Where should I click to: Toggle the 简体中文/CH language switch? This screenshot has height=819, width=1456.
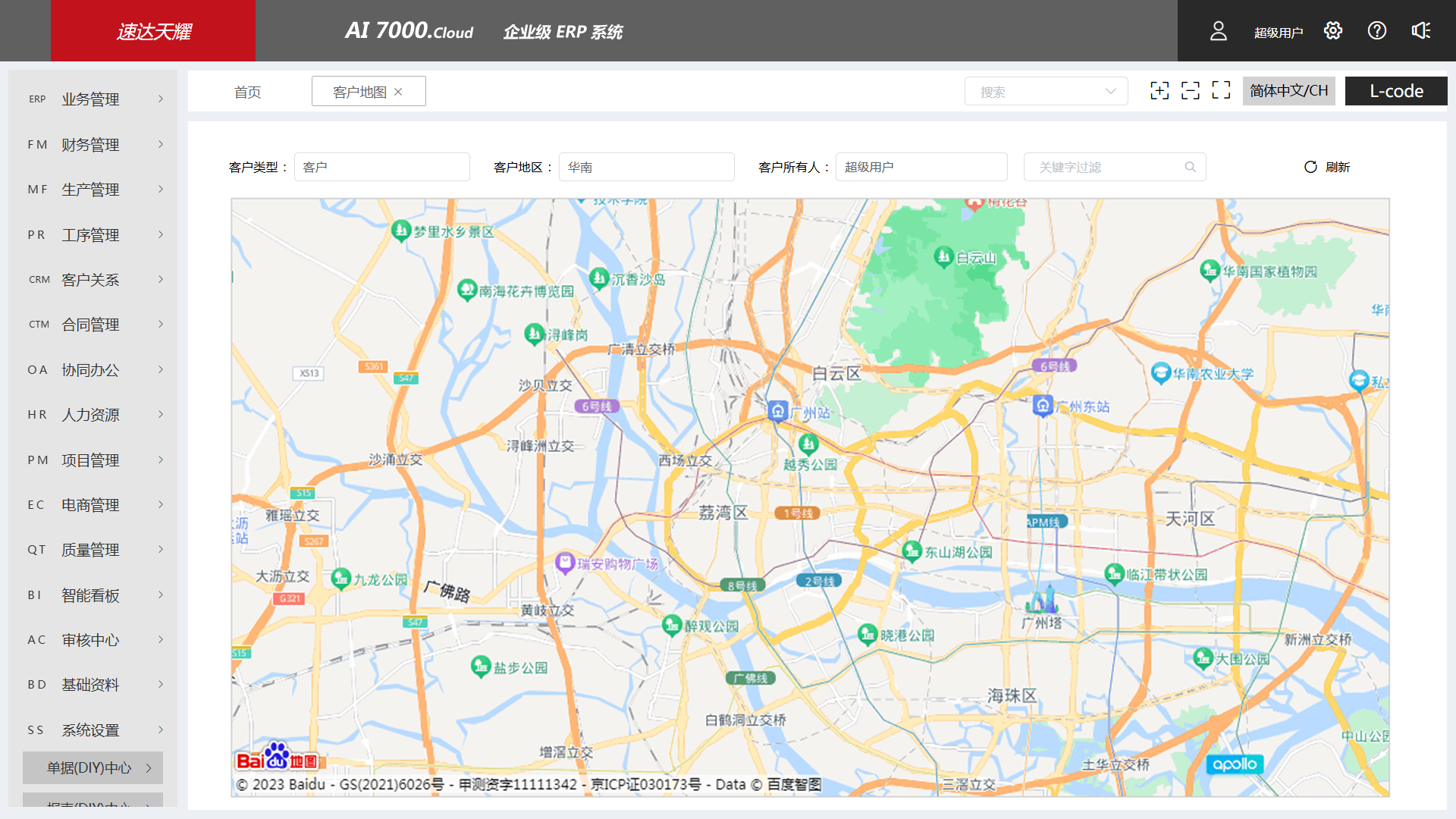click(x=1288, y=90)
